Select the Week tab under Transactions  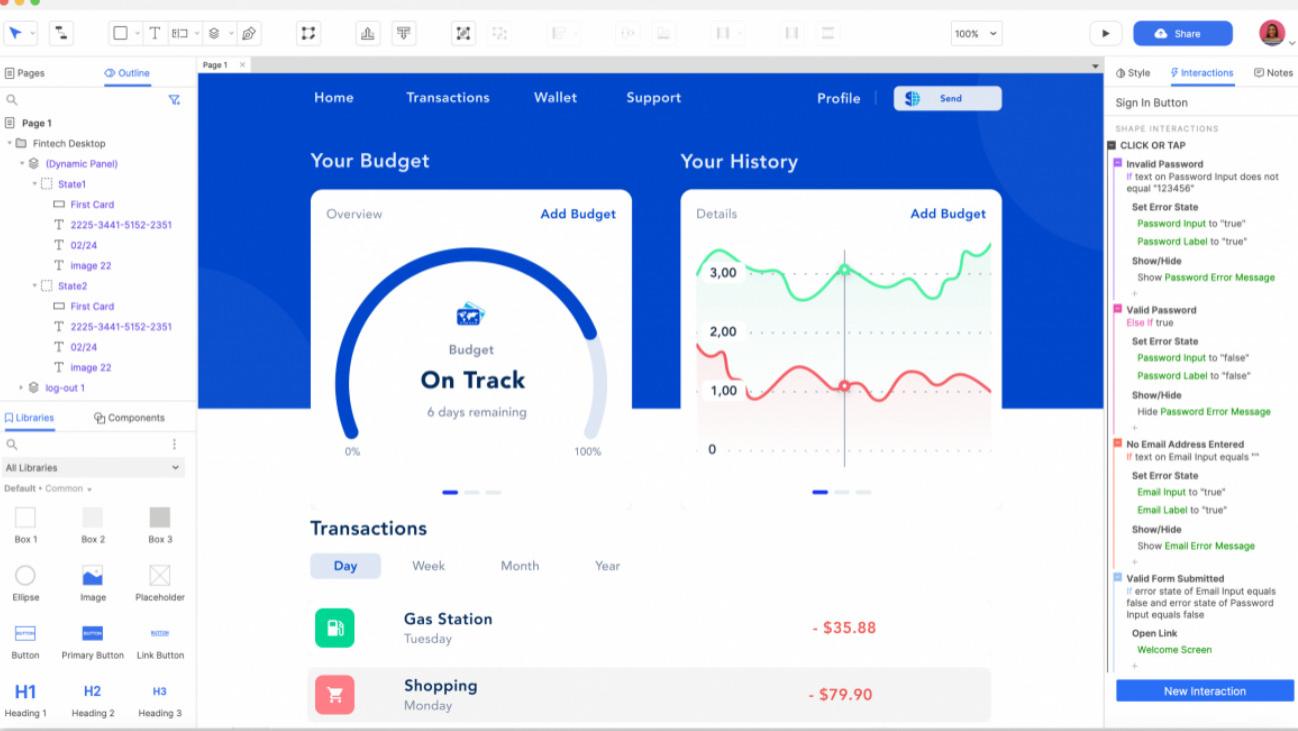coord(428,566)
